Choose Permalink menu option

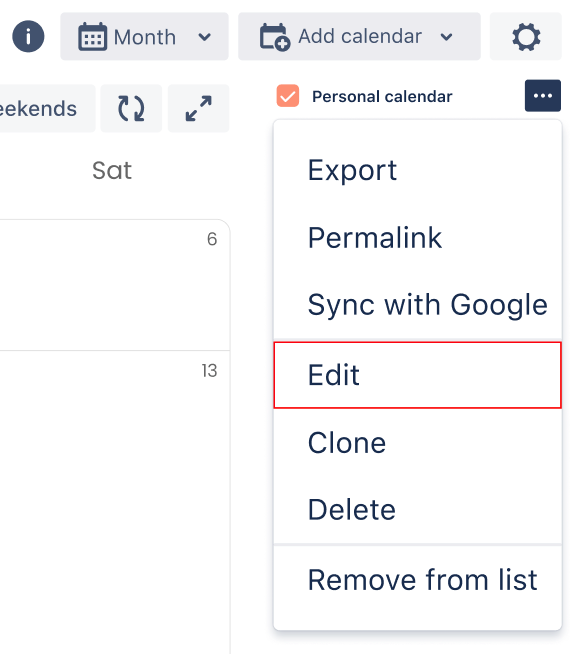click(417, 238)
